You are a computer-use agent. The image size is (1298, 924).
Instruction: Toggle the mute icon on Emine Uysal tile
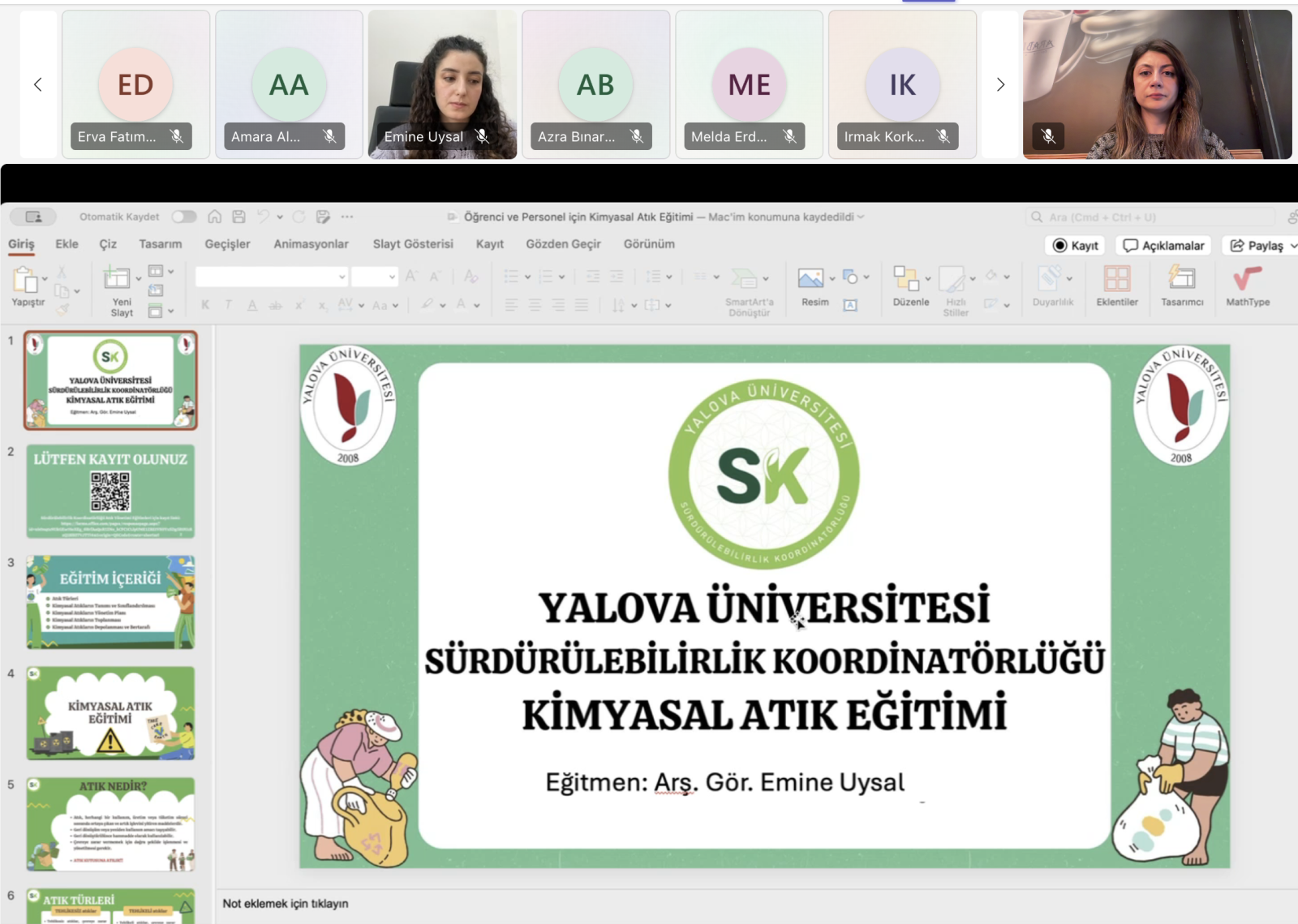483,136
